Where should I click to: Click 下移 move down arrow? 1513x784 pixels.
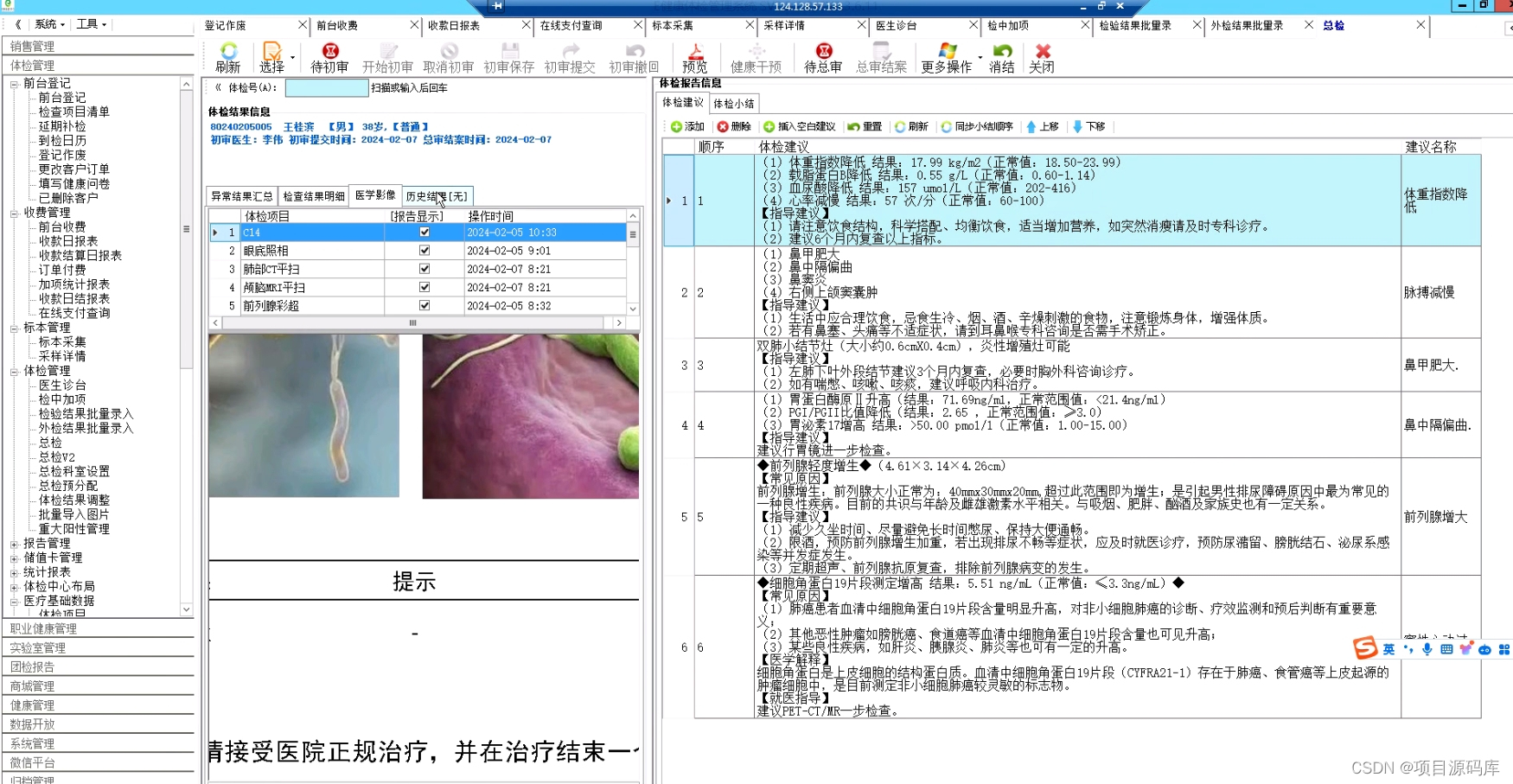[x=1088, y=127]
